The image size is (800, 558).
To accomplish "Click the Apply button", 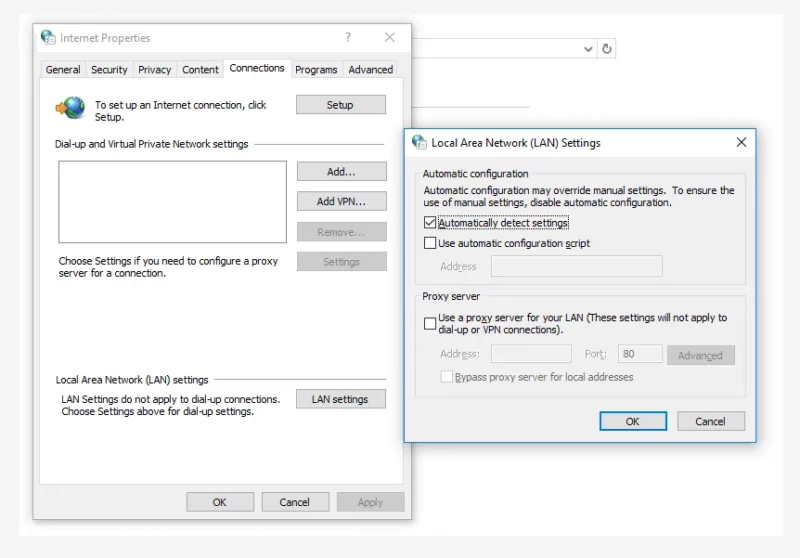I will (x=370, y=502).
